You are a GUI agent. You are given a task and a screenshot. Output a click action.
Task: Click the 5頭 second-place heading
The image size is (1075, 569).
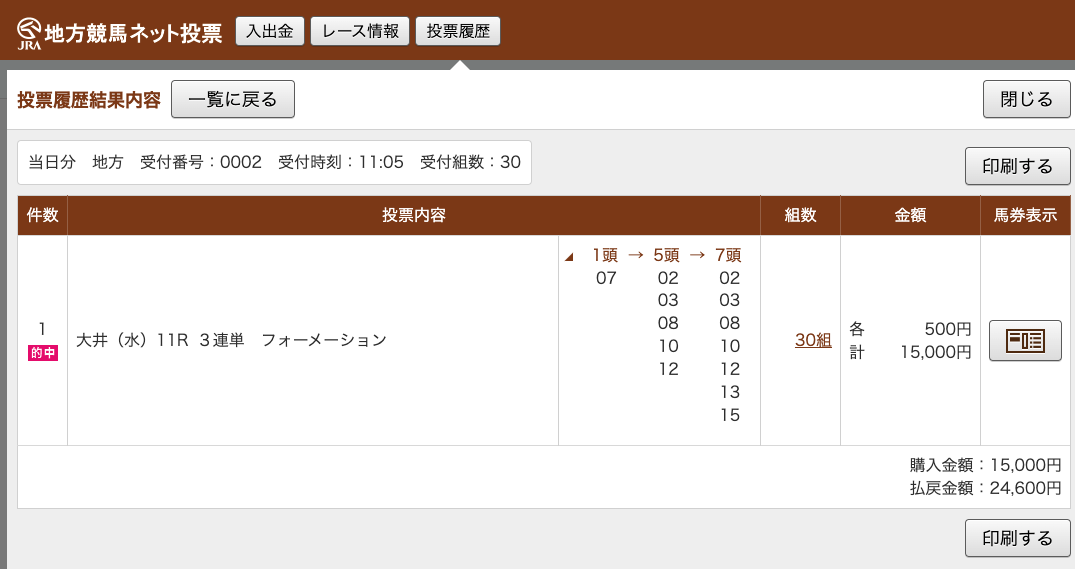pyautogui.click(x=666, y=255)
